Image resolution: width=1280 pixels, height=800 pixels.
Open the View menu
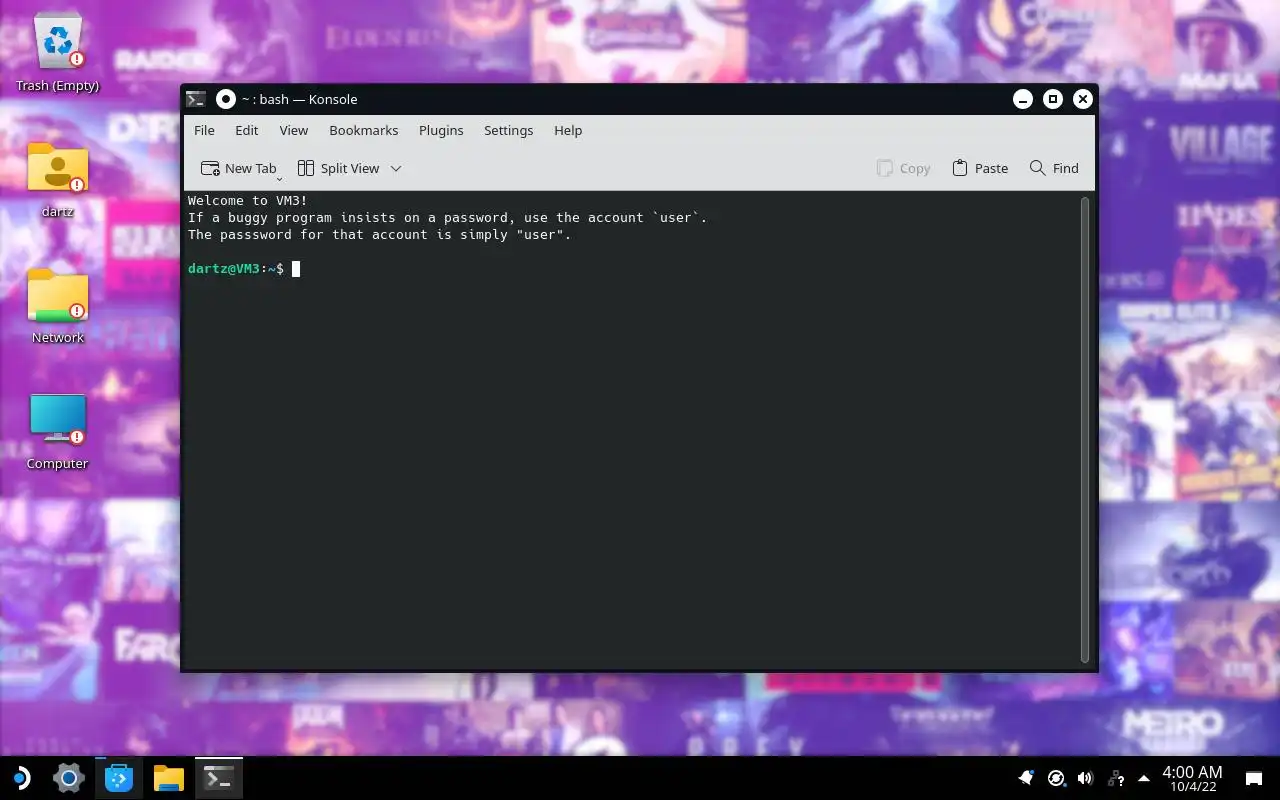point(293,130)
